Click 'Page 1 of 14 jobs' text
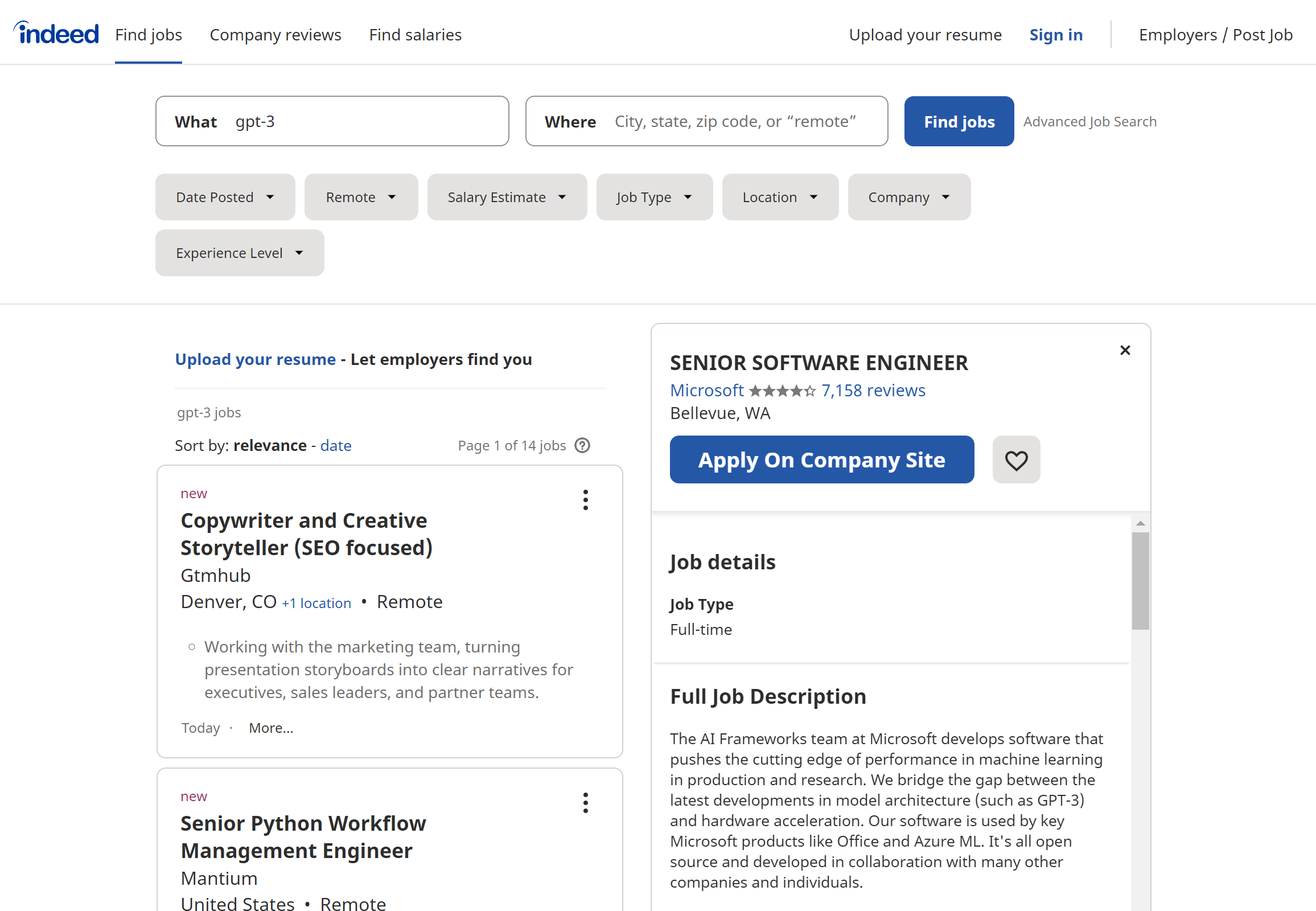 point(511,446)
